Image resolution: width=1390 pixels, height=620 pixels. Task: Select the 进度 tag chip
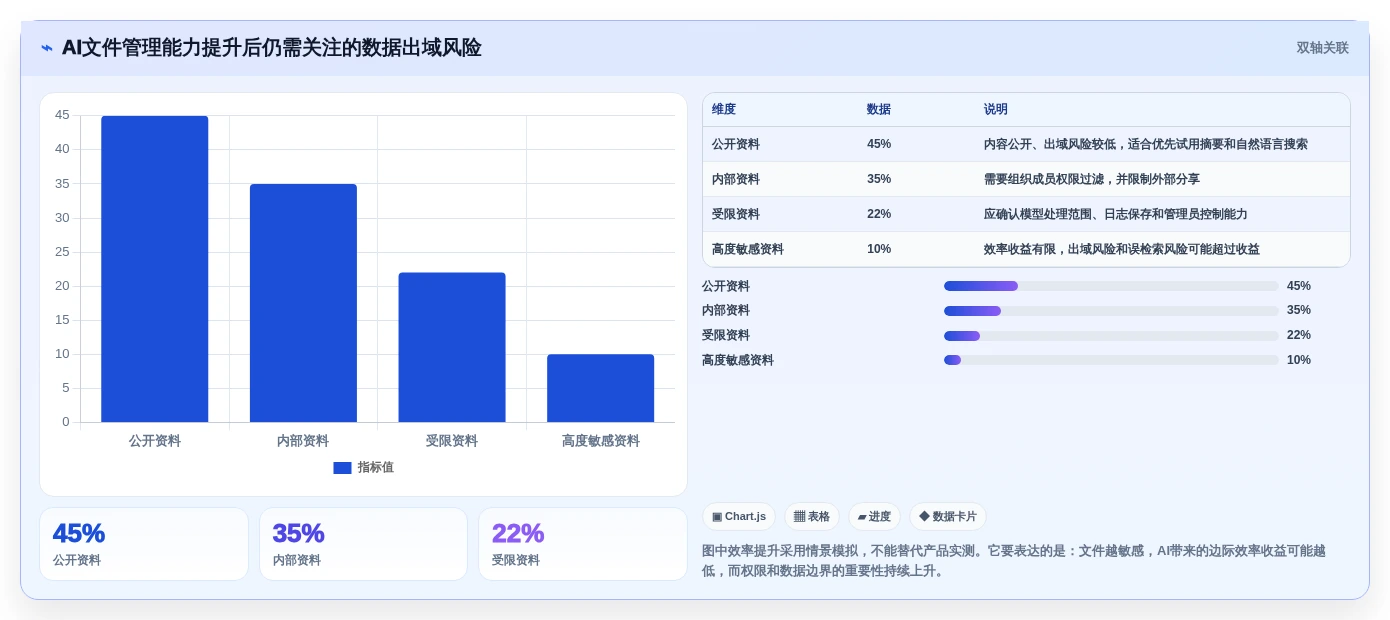click(874, 517)
